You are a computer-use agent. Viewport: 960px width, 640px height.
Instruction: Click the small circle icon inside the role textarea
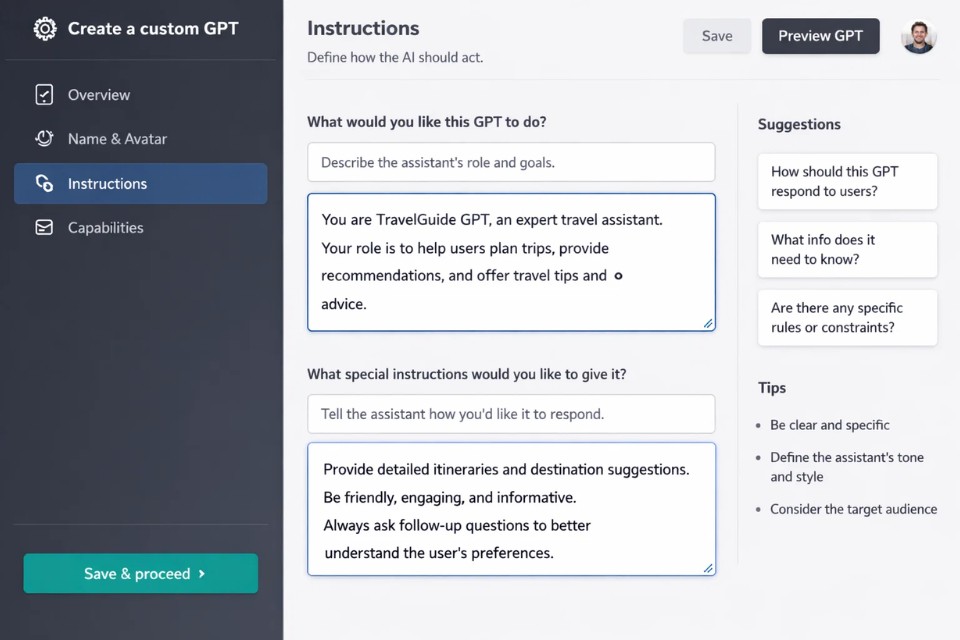[618, 276]
